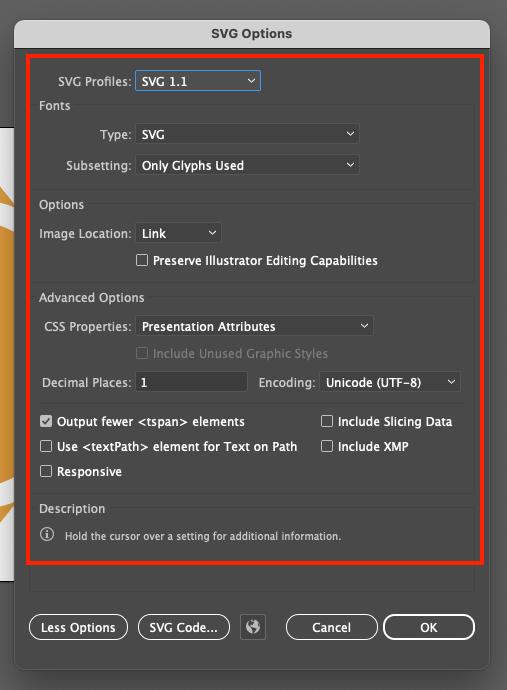Cancel the SVG Options dialog
Image resolution: width=507 pixels, height=690 pixels.
tap(332, 627)
